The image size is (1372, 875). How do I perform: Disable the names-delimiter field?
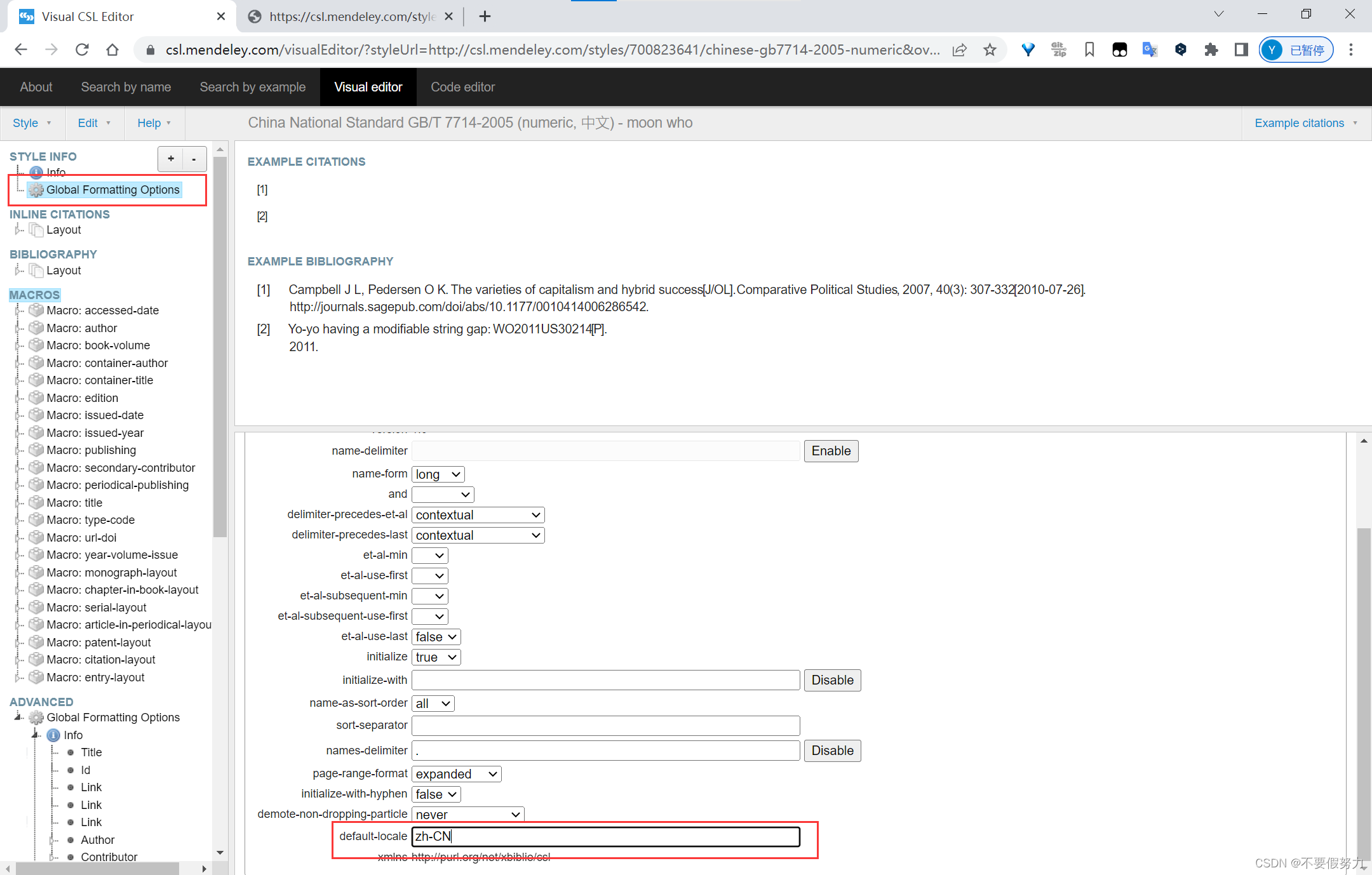coord(832,751)
